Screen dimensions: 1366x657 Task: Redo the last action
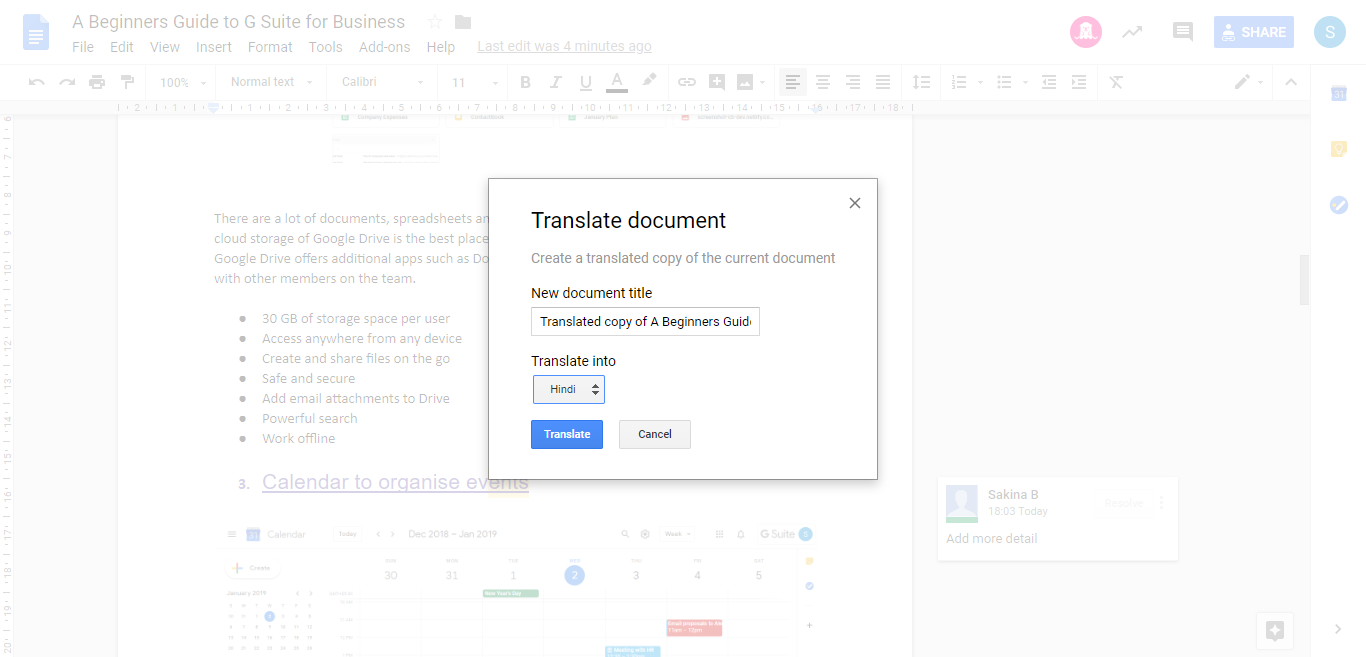point(67,82)
